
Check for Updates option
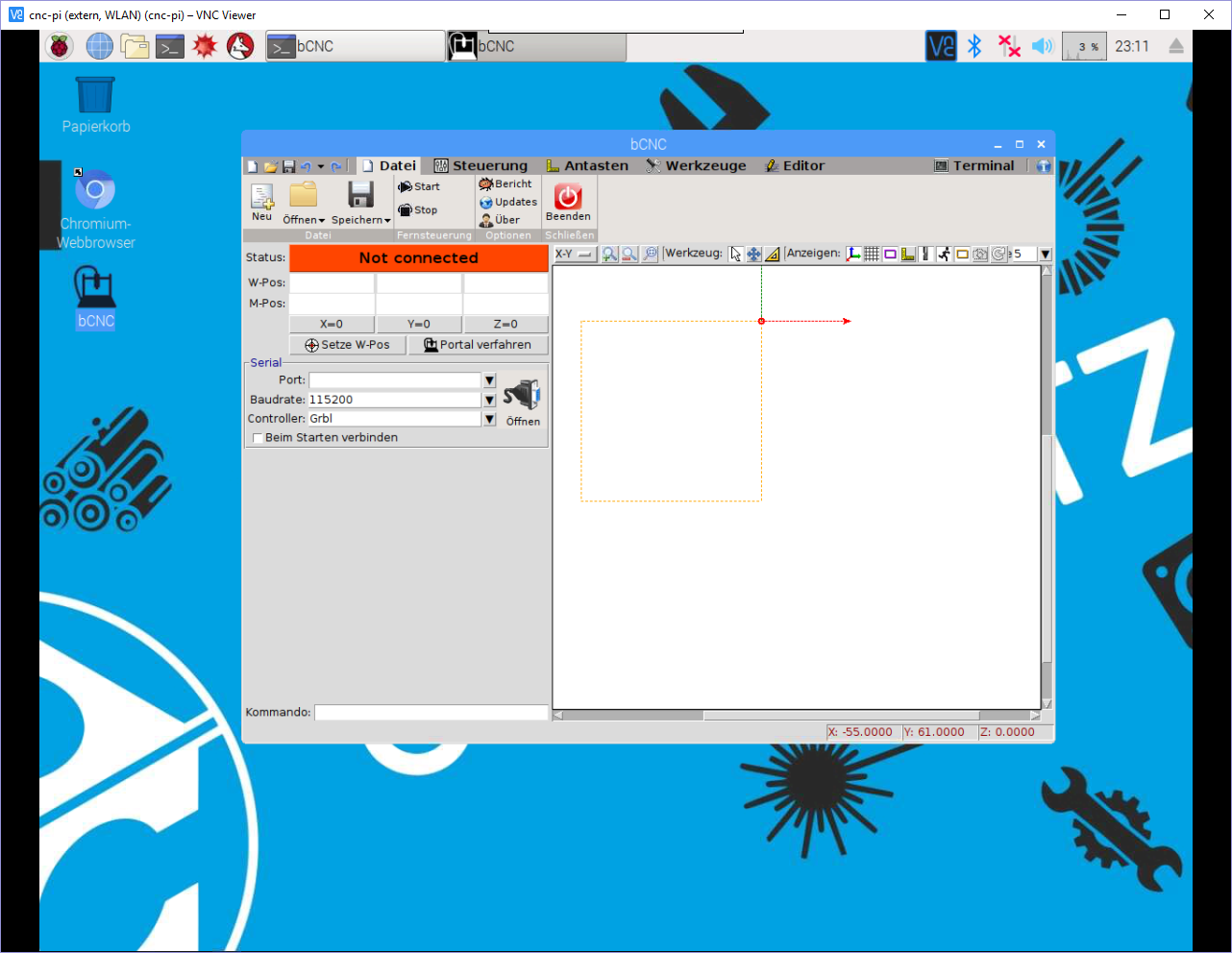click(508, 202)
